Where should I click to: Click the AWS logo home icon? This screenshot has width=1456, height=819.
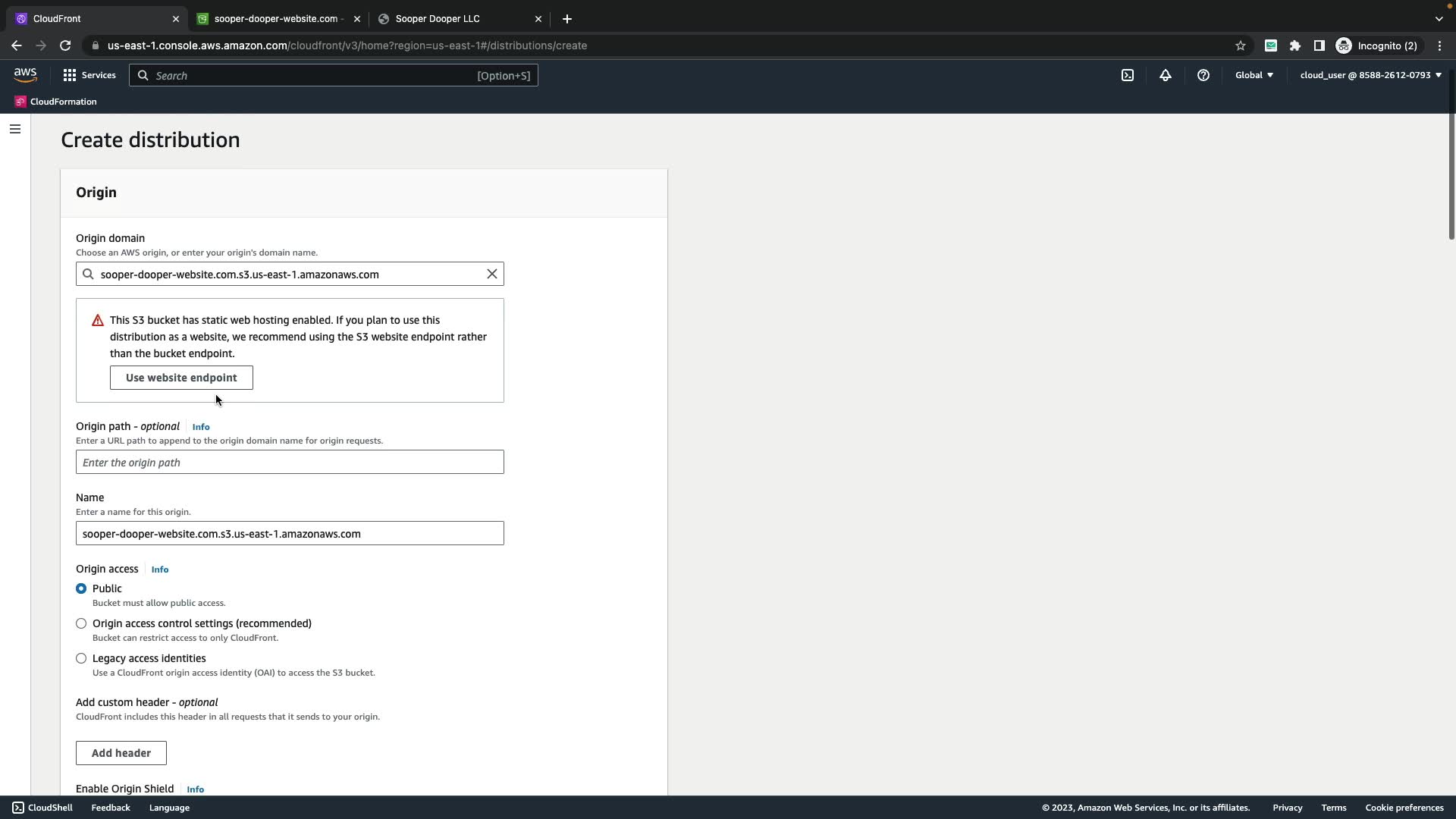pos(25,75)
